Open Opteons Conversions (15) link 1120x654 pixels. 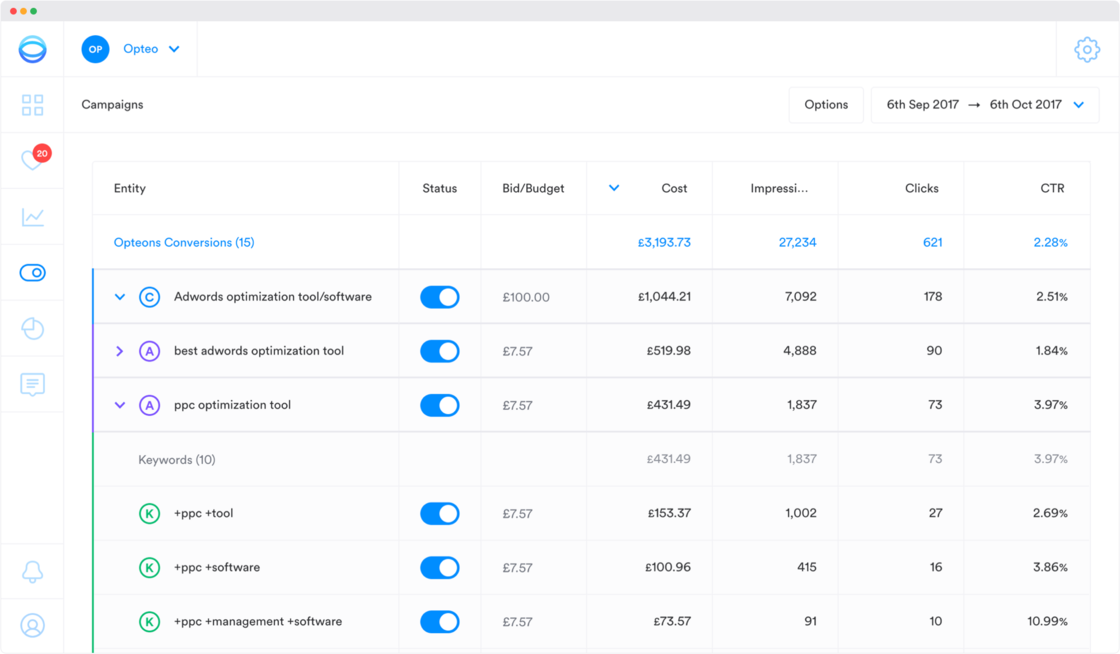coord(183,242)
